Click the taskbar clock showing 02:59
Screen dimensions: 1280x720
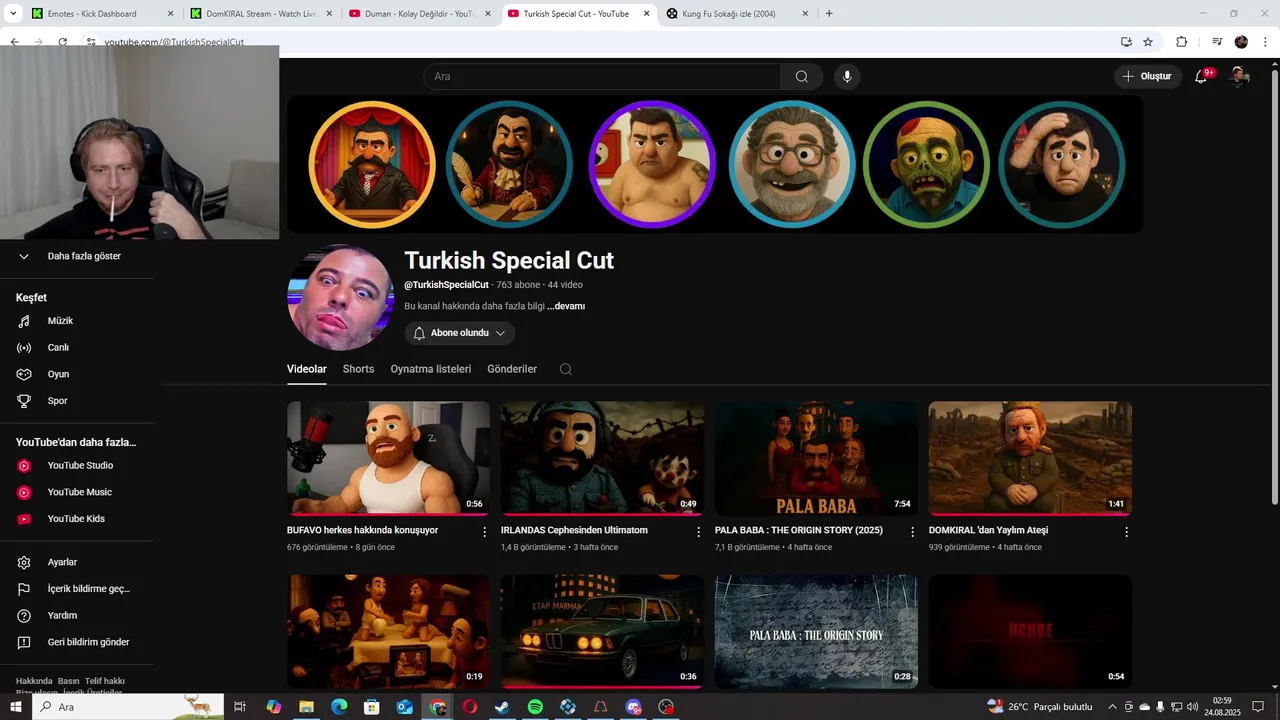point(1222,707)
